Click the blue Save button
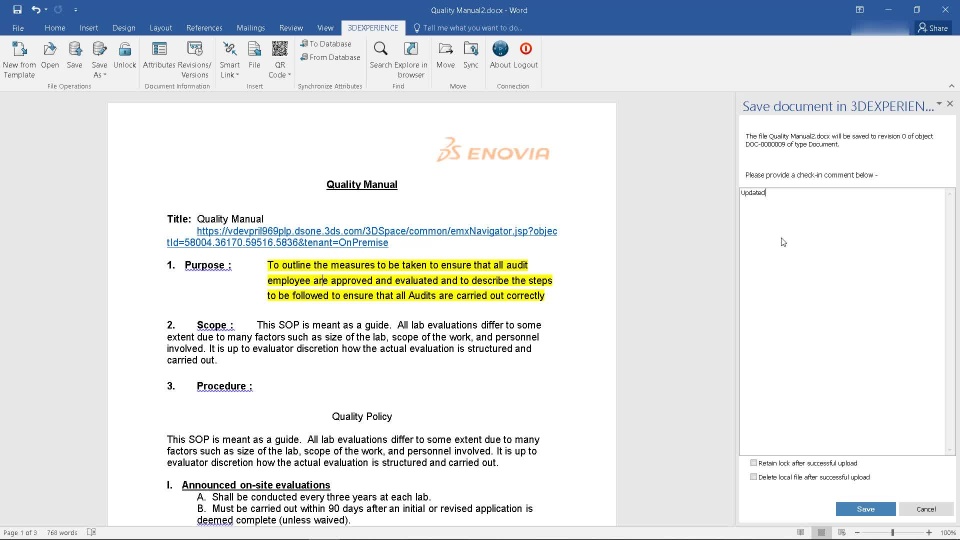Screen dimensions: 960x540 pos(865,509)
